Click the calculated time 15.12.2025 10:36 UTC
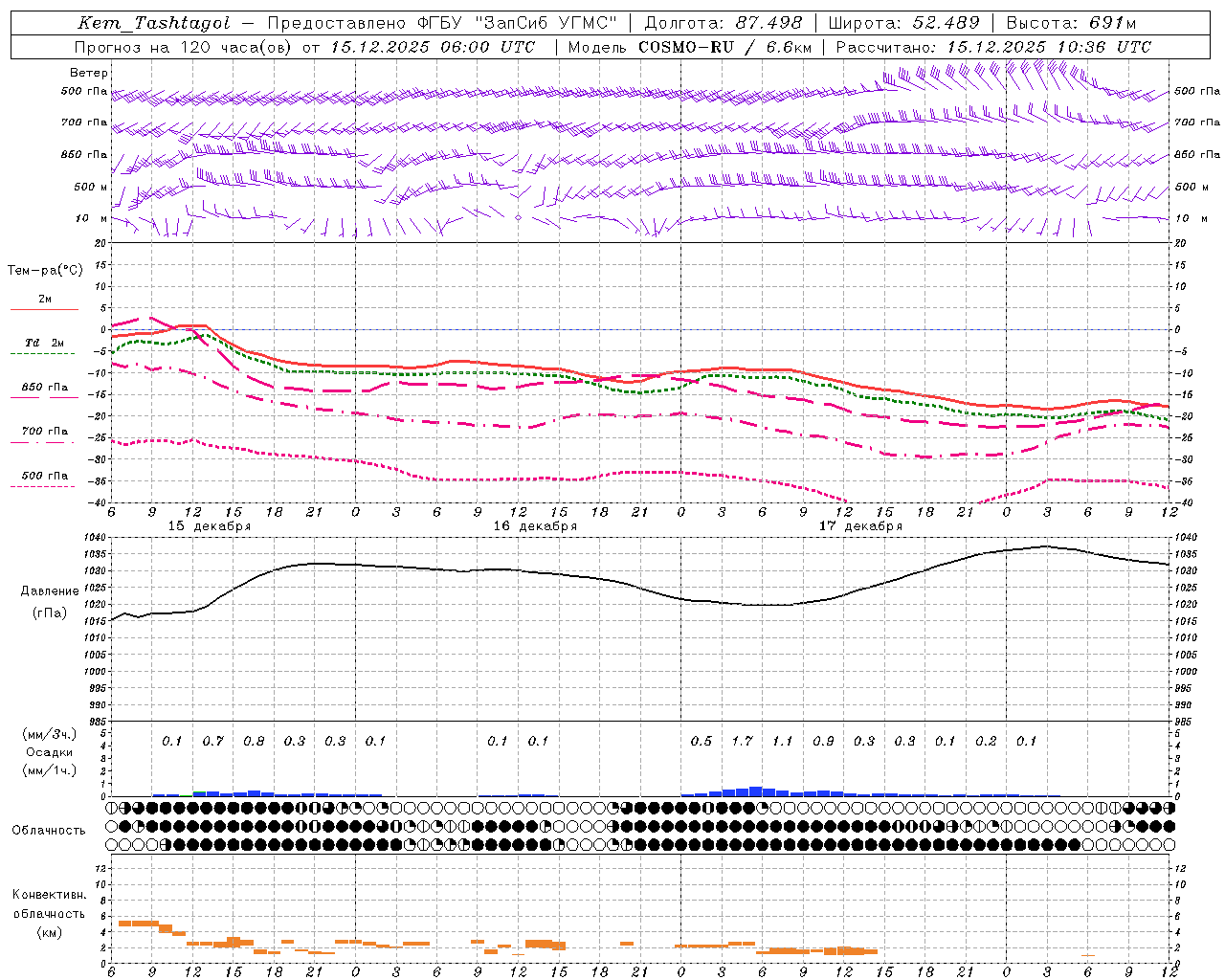Screen dimensions: 1225x980 [1049, 47]
